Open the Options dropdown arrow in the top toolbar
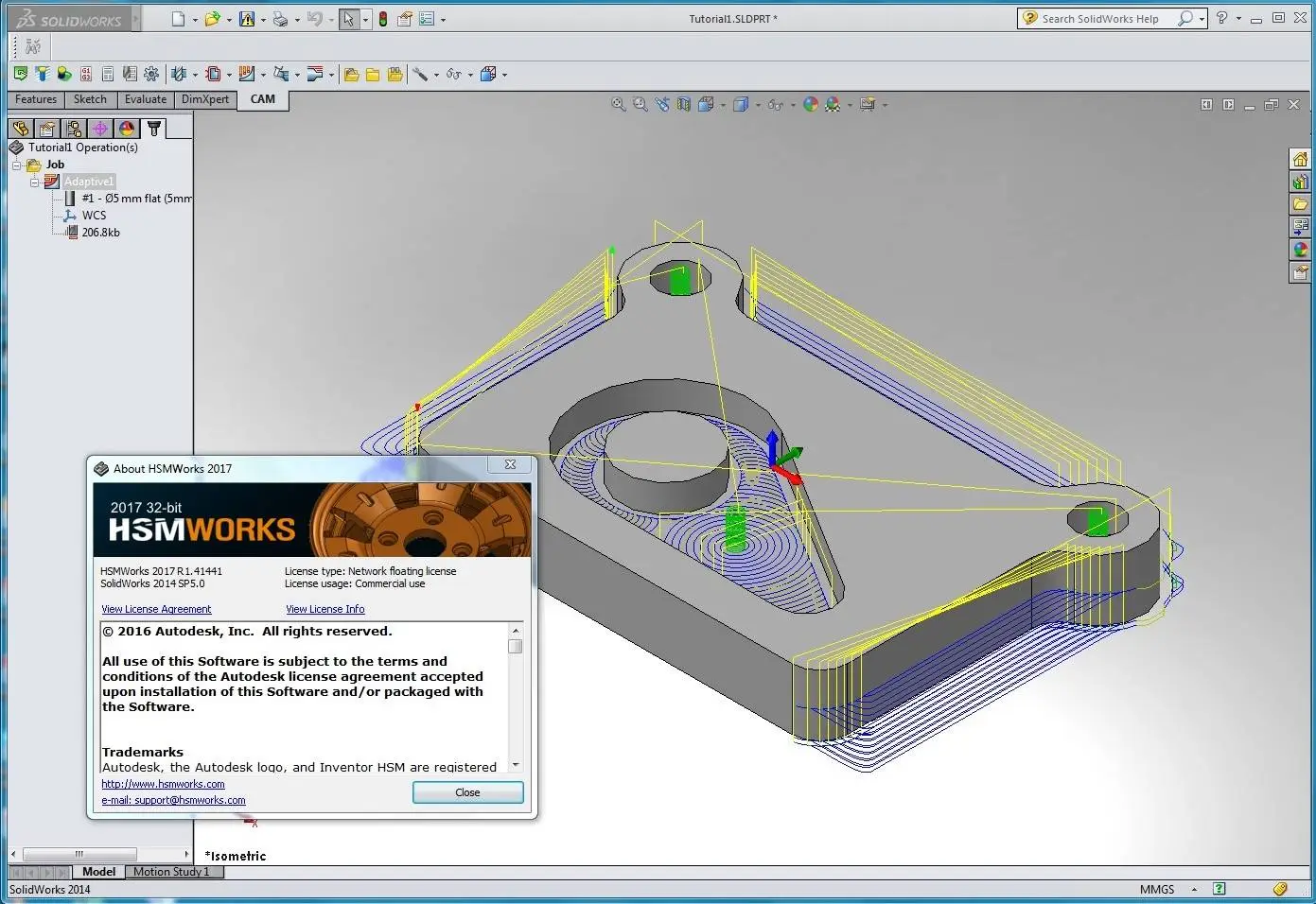The height and width of the screenshot is (904, 1316). point(443,20)
